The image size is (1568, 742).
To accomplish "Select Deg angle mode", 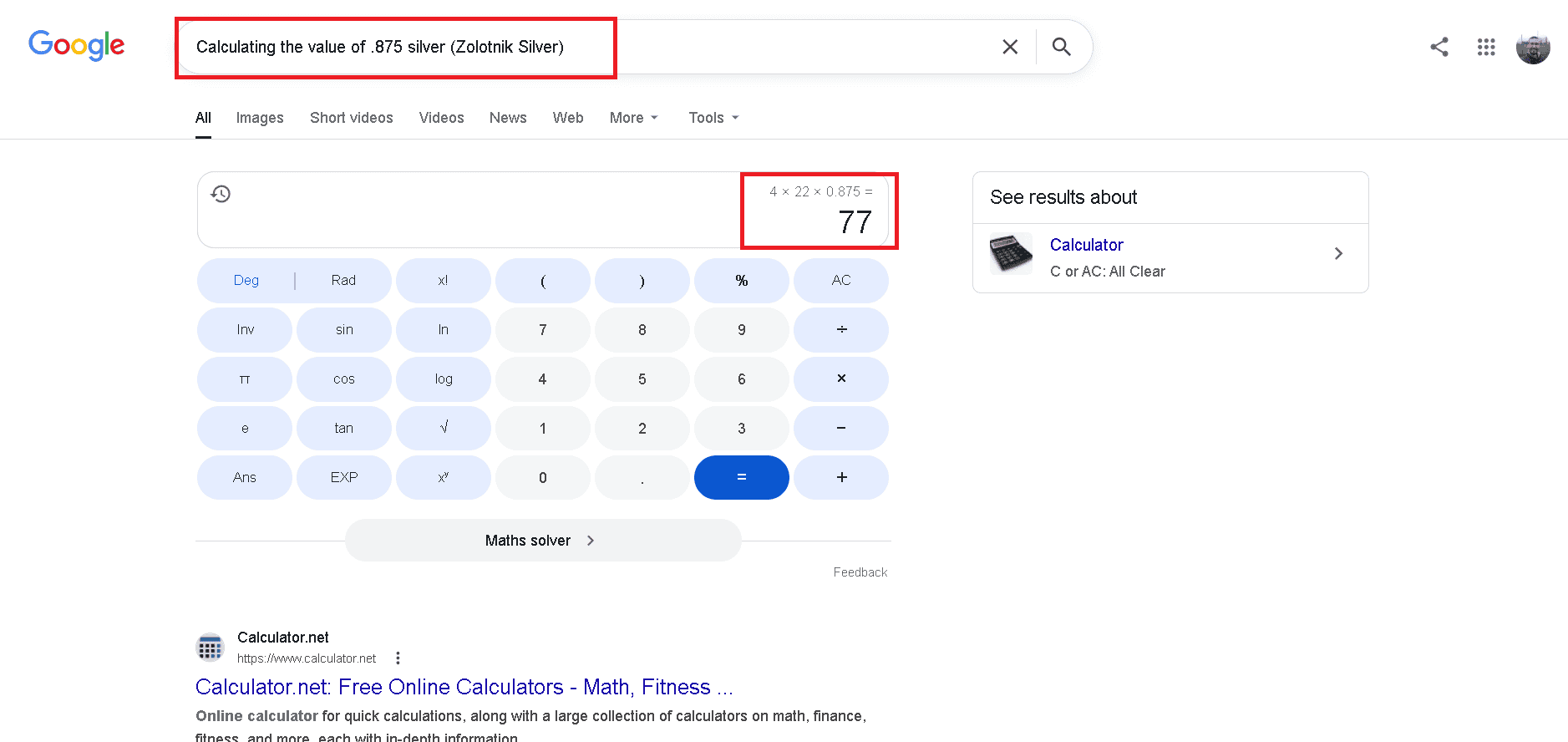I will (x=246, y=281).
